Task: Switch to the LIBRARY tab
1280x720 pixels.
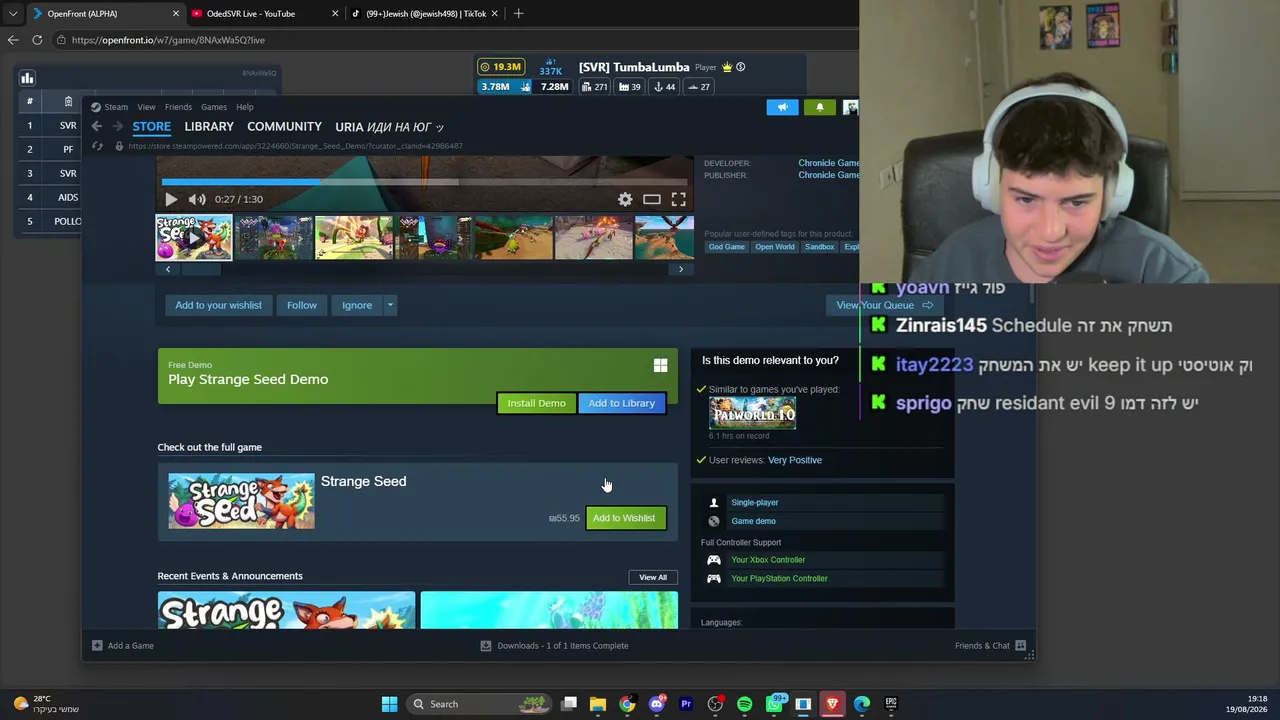Action: pyautogui.click(x=209, y=127)
